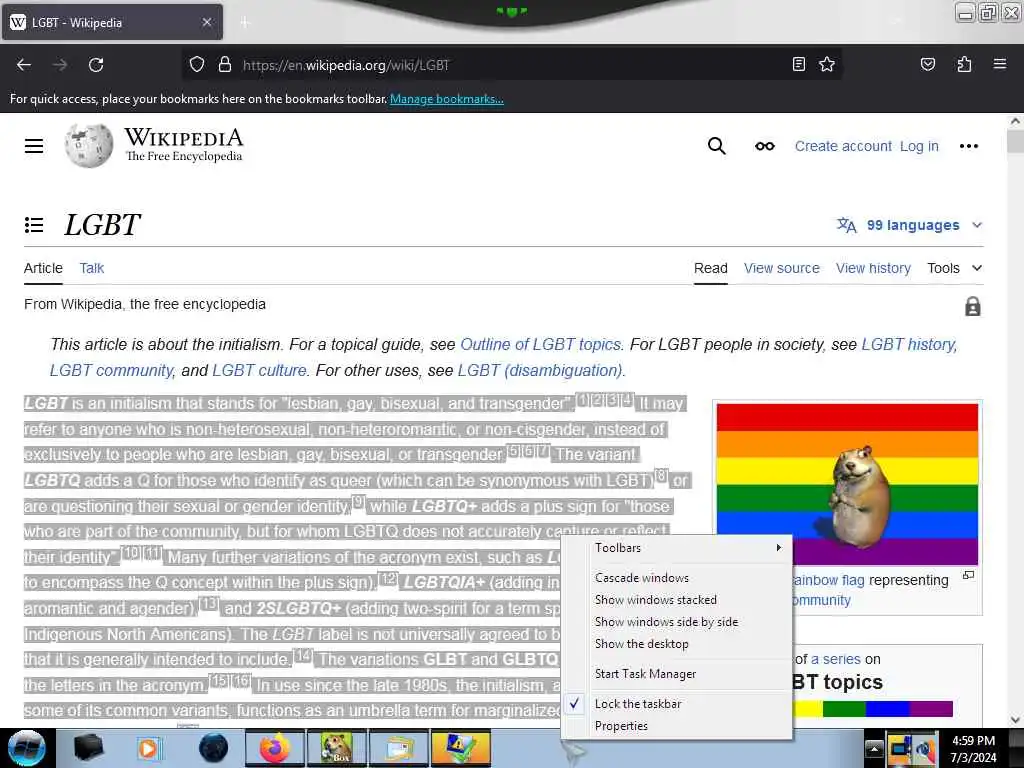The height and width of the screenshot is (768, 1024).
Task: Toggle reader view icon in address bar
Action: 798,64
